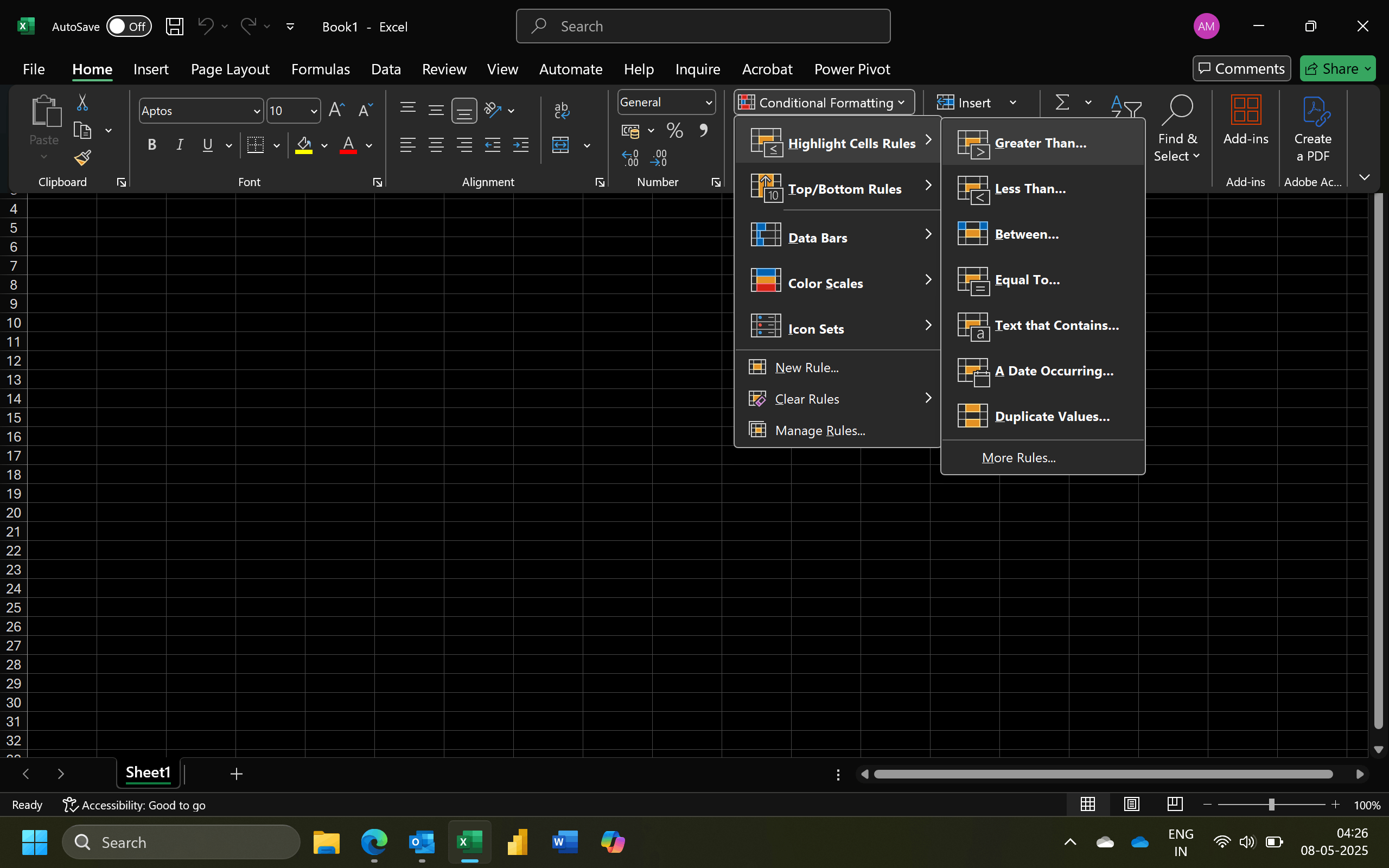
Task: Toggle Bold formatting
Action: [x=151, y=145]
